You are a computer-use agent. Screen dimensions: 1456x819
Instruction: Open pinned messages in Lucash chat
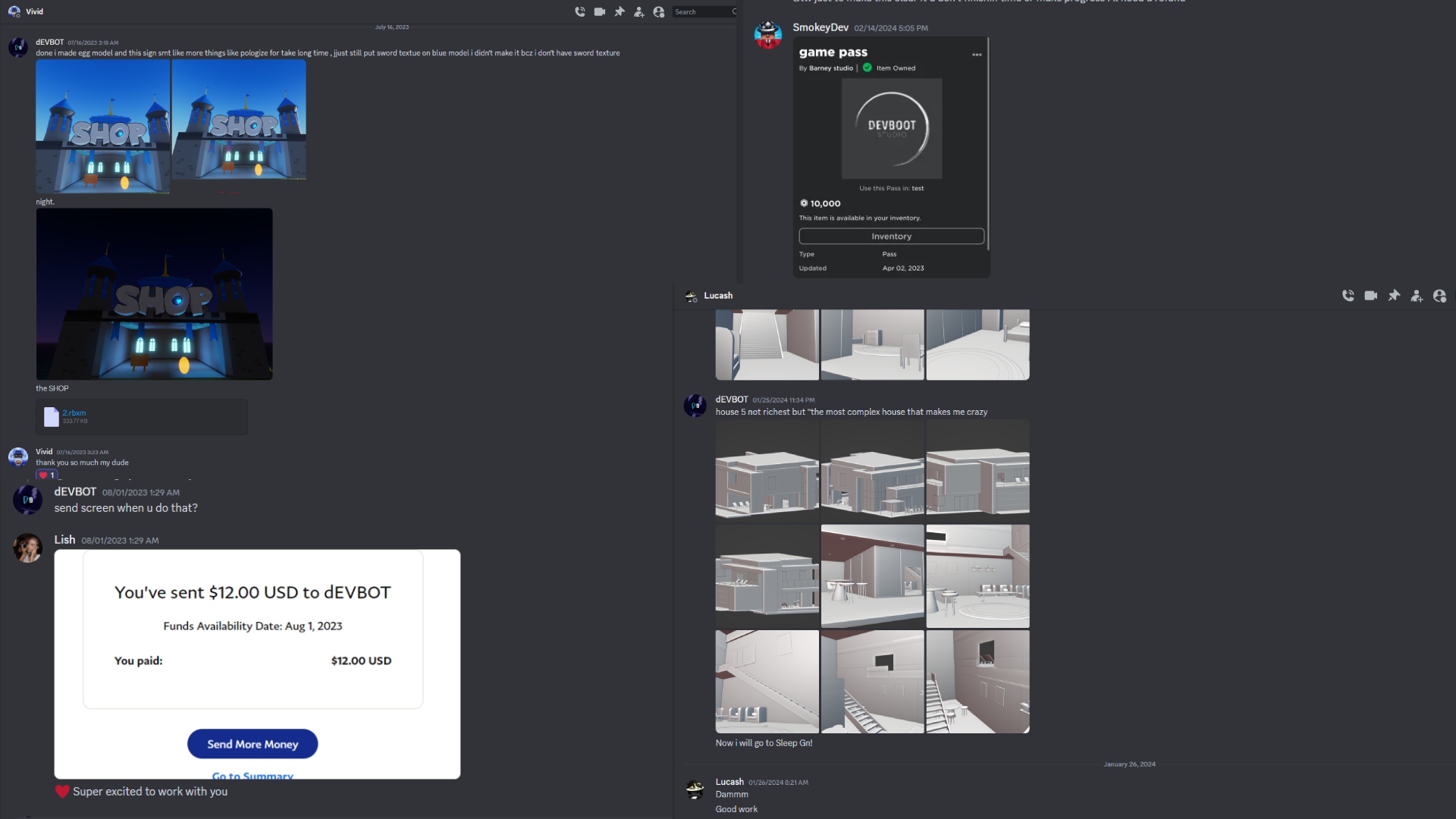(1394, 296)
